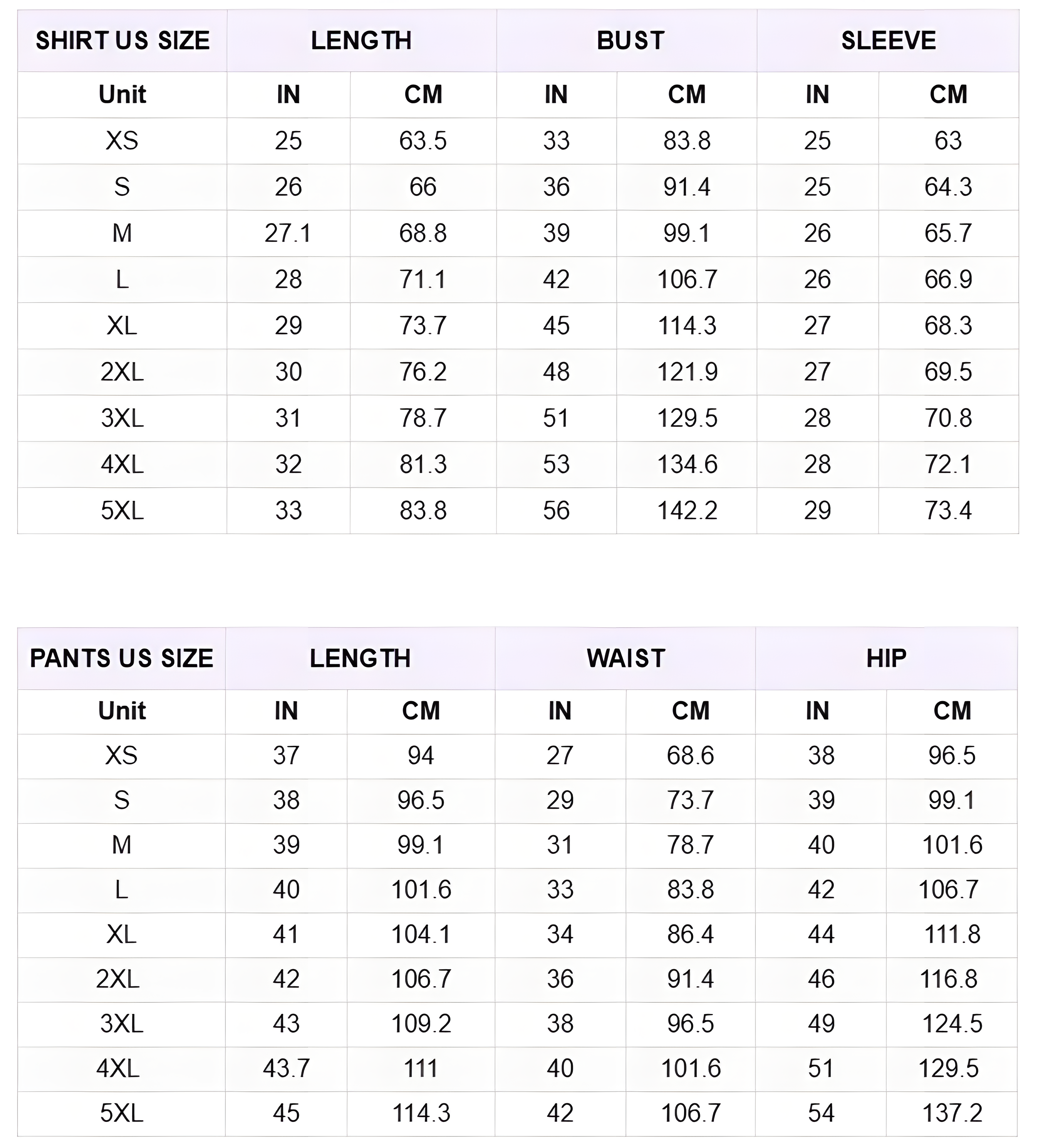Image resolution: width=1043 pixels, height=1148 pixels.
Task: Click the 27.1 inch shirt length cell
Action: [288, 233]
